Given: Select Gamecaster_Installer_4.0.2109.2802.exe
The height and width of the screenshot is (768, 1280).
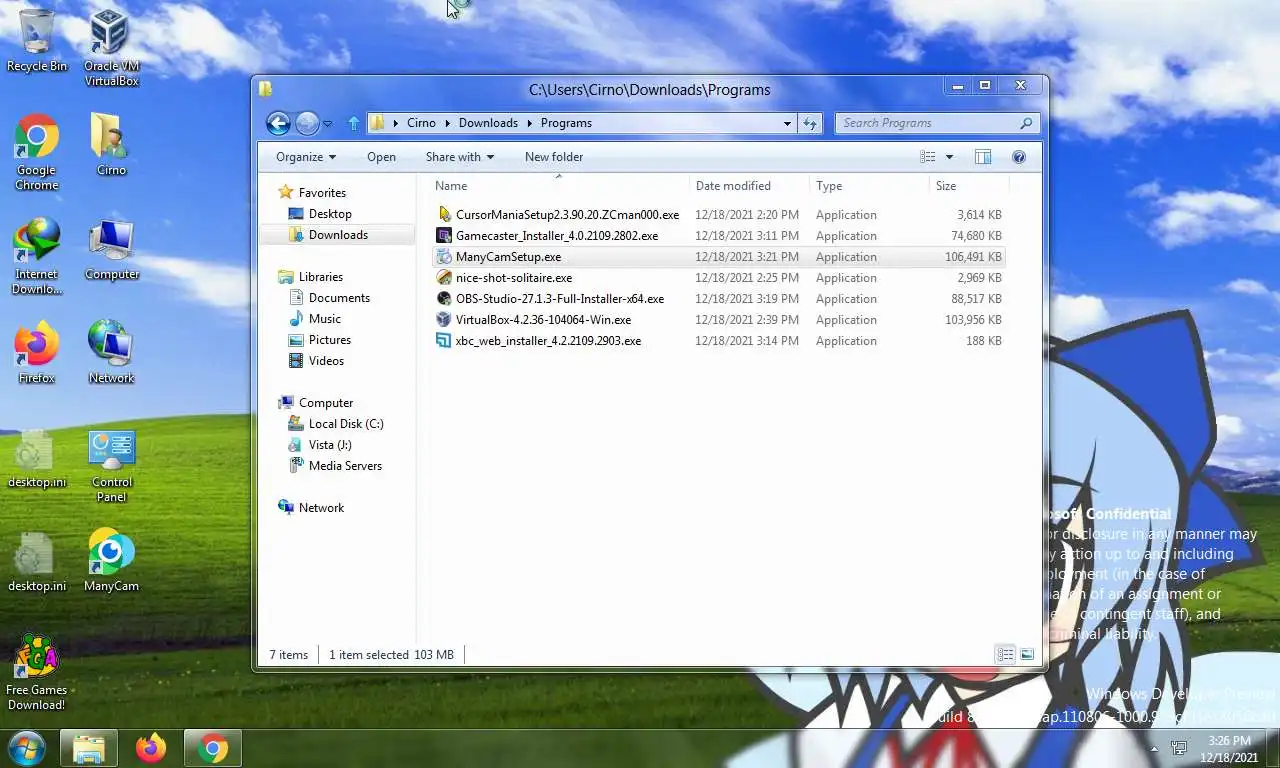Looking at the screenshot, I should (x=718, y=236).
